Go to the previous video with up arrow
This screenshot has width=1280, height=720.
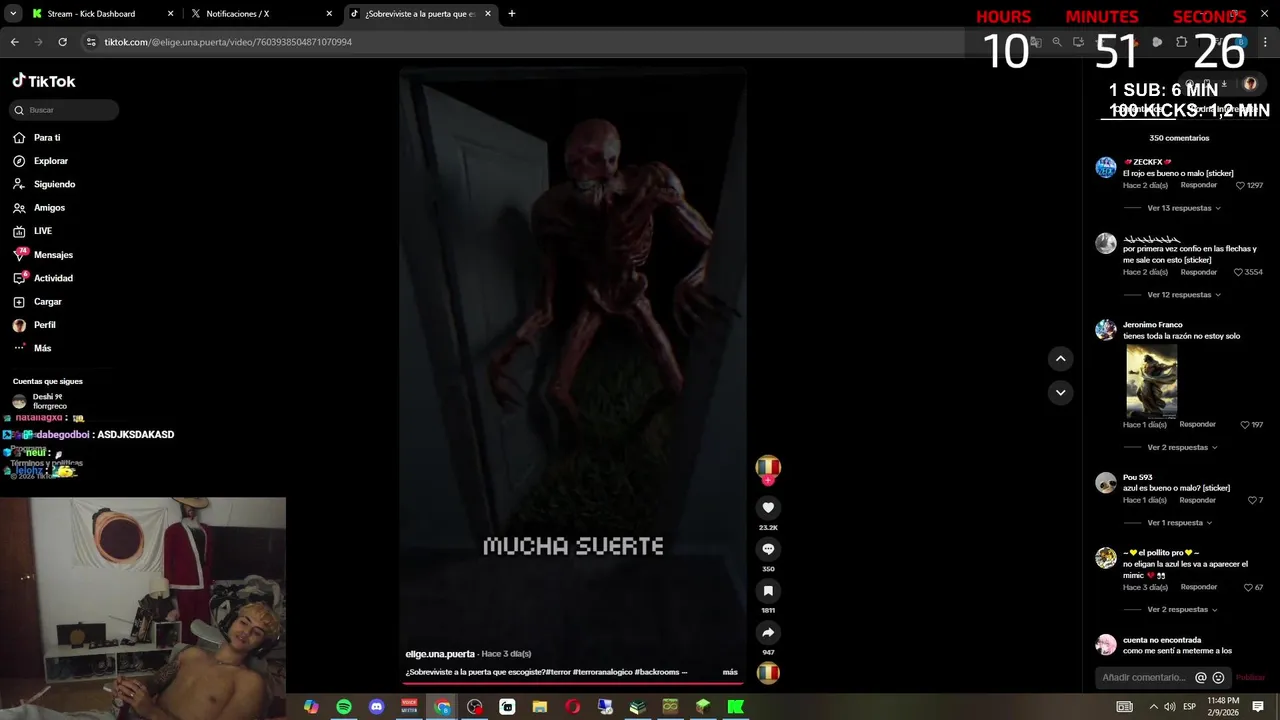pyautogui.click(x=1061, y=359)
